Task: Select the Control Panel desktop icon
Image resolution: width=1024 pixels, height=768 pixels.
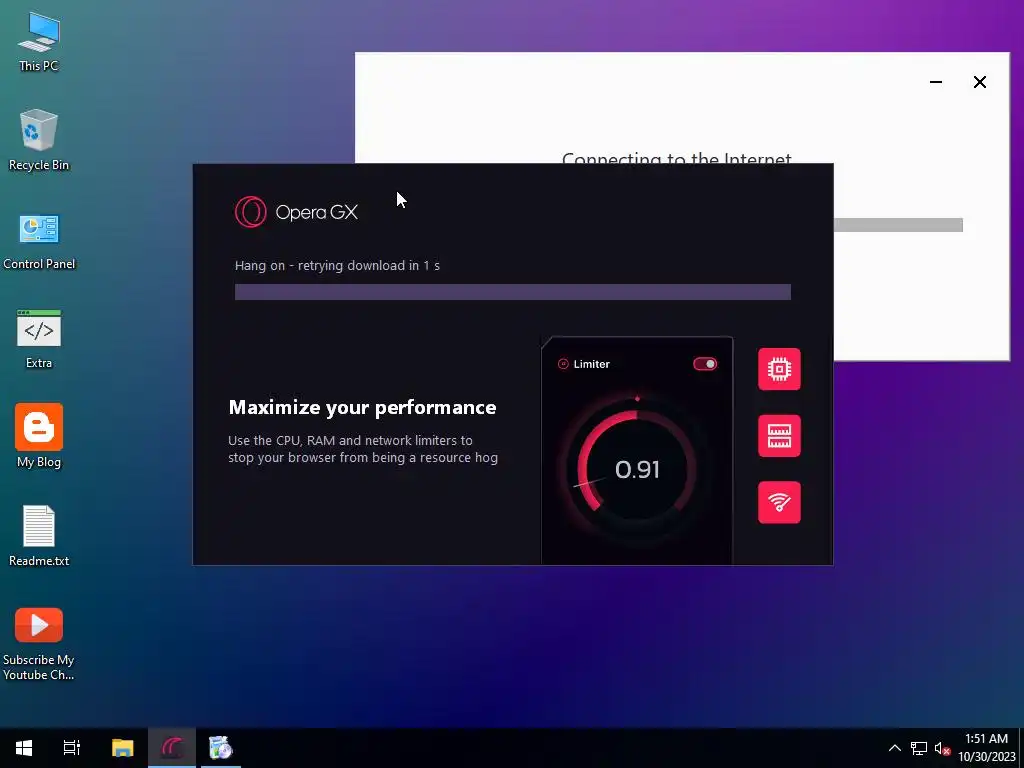Action: coord(39,242)
